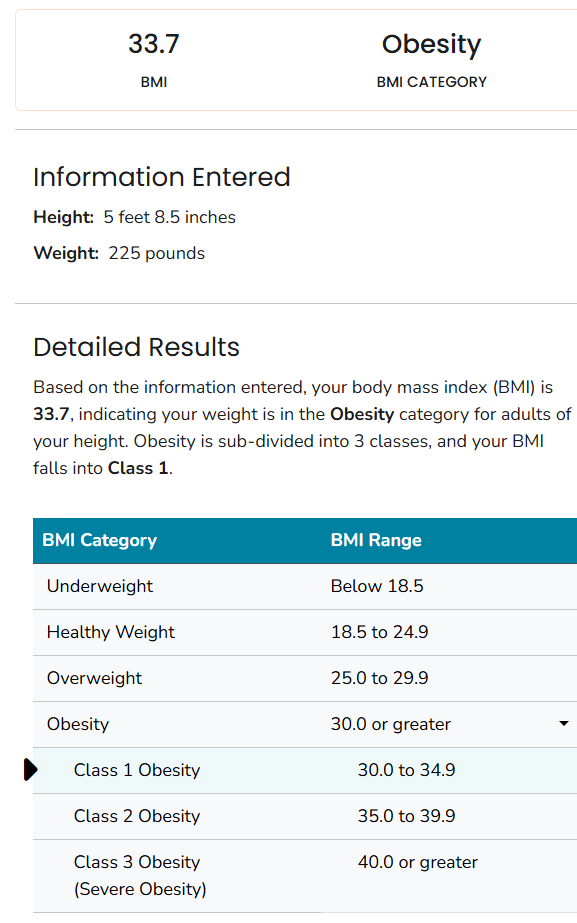This screenshot has height=923, width=577.
Task: Click the Healthy Weight category row
Action: pos(305,632)
